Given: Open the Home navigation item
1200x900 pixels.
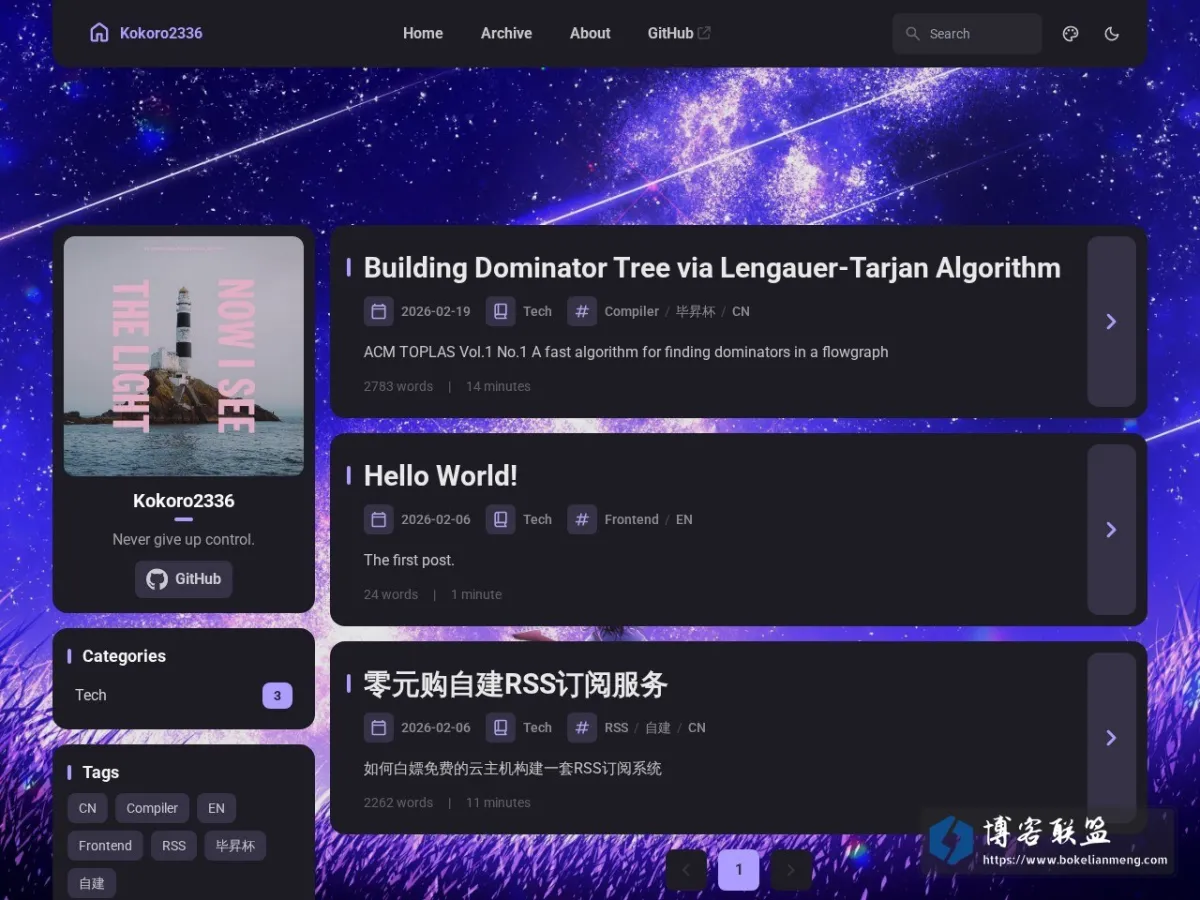Looking at the screenshot, I should tap(423, 33).
